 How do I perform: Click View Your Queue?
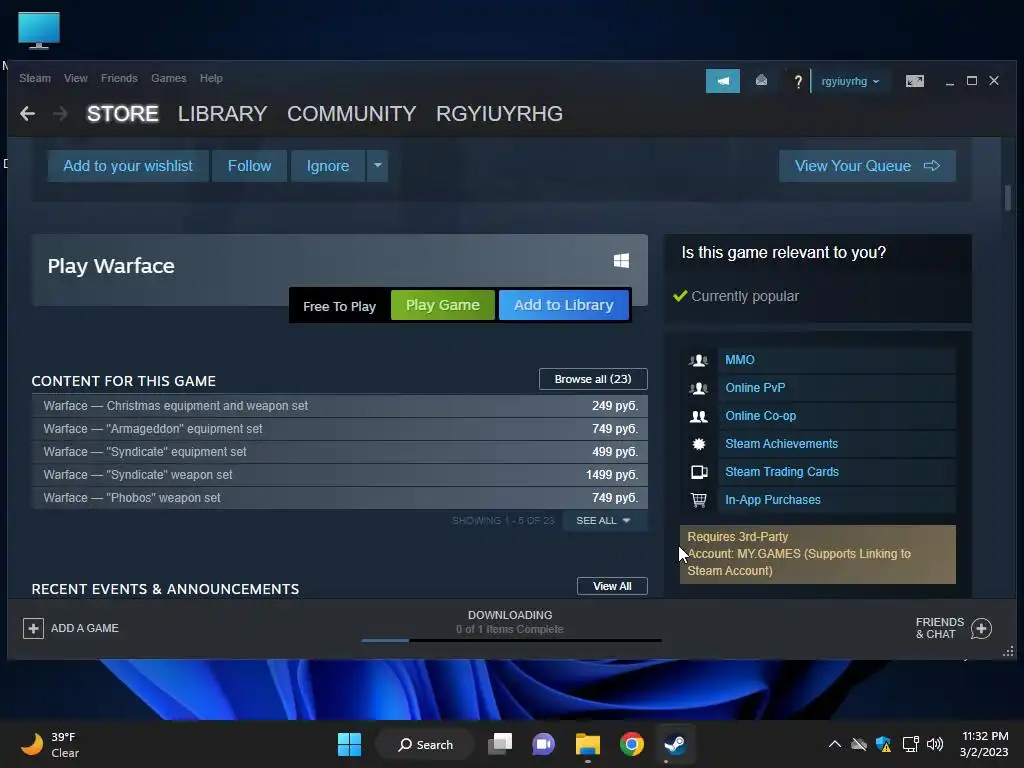[x=867, y=166]
